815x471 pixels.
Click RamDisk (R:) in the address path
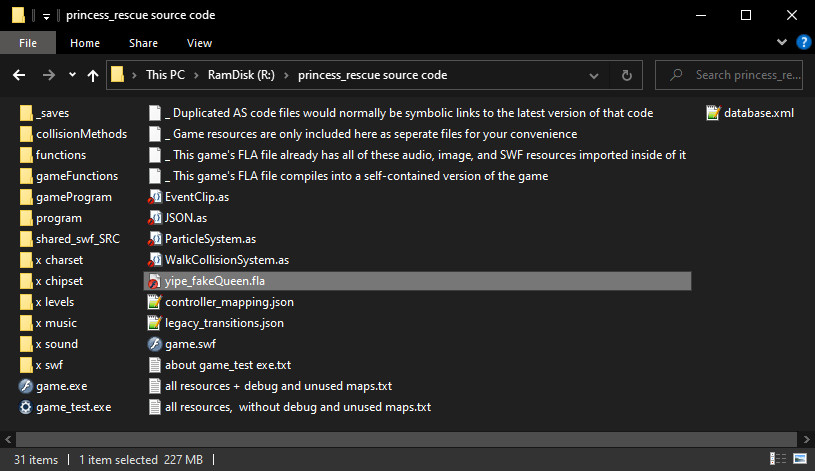(x=238, y=75)
